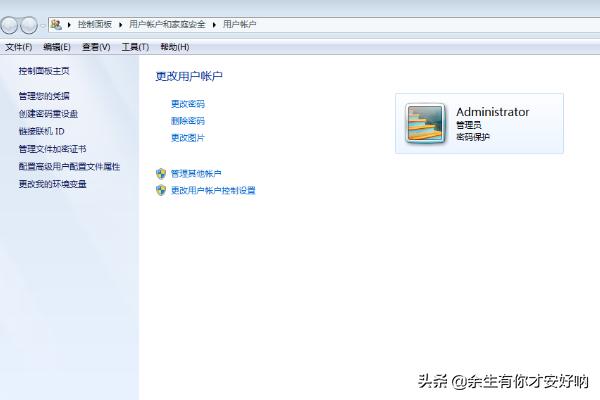Viewport: 600px width, 400px height.
Task: Open 更改我的环境变量 in the sidebar
Action: (52, 184)
